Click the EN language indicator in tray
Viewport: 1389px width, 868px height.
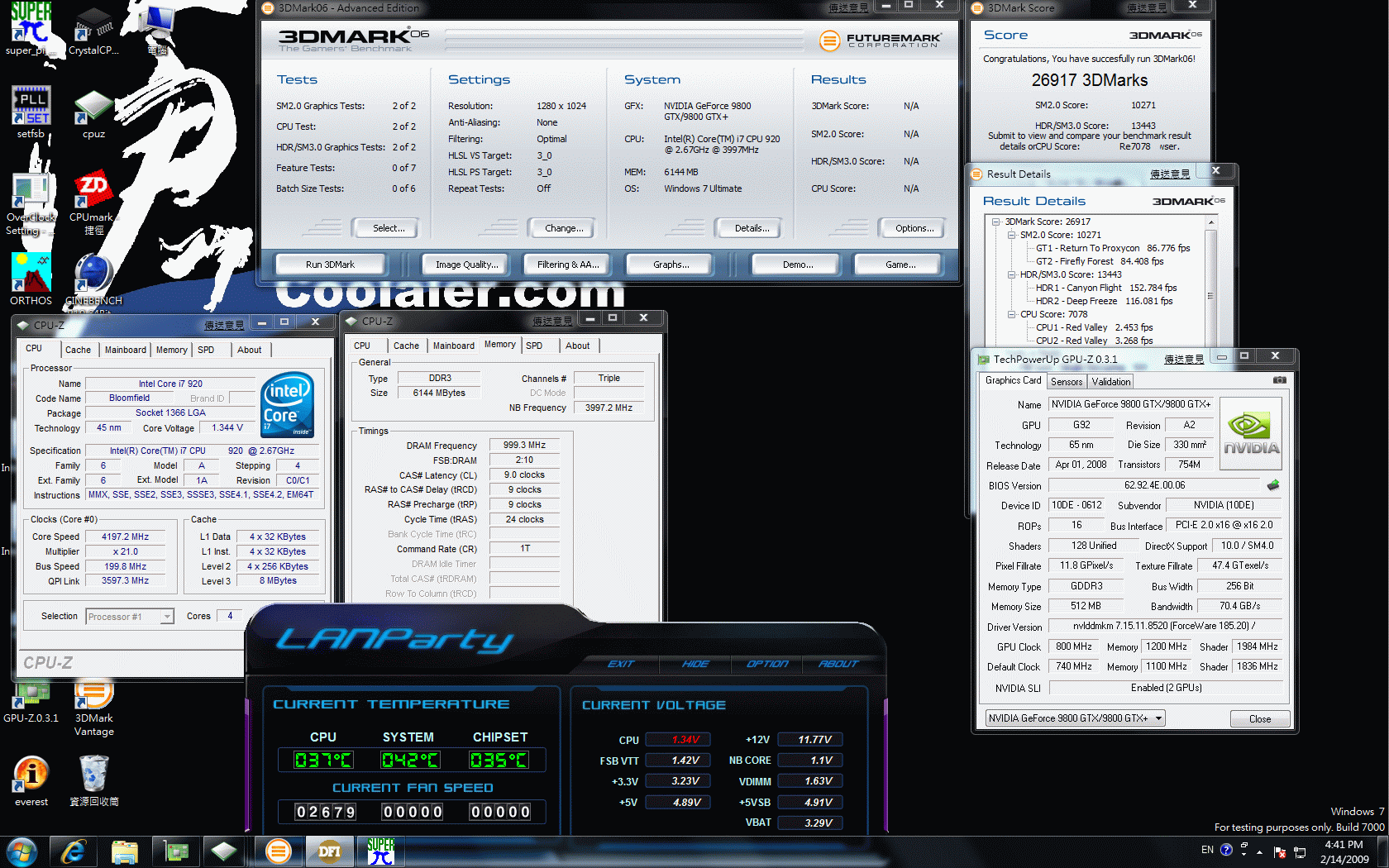click(x=1207, y=850)
